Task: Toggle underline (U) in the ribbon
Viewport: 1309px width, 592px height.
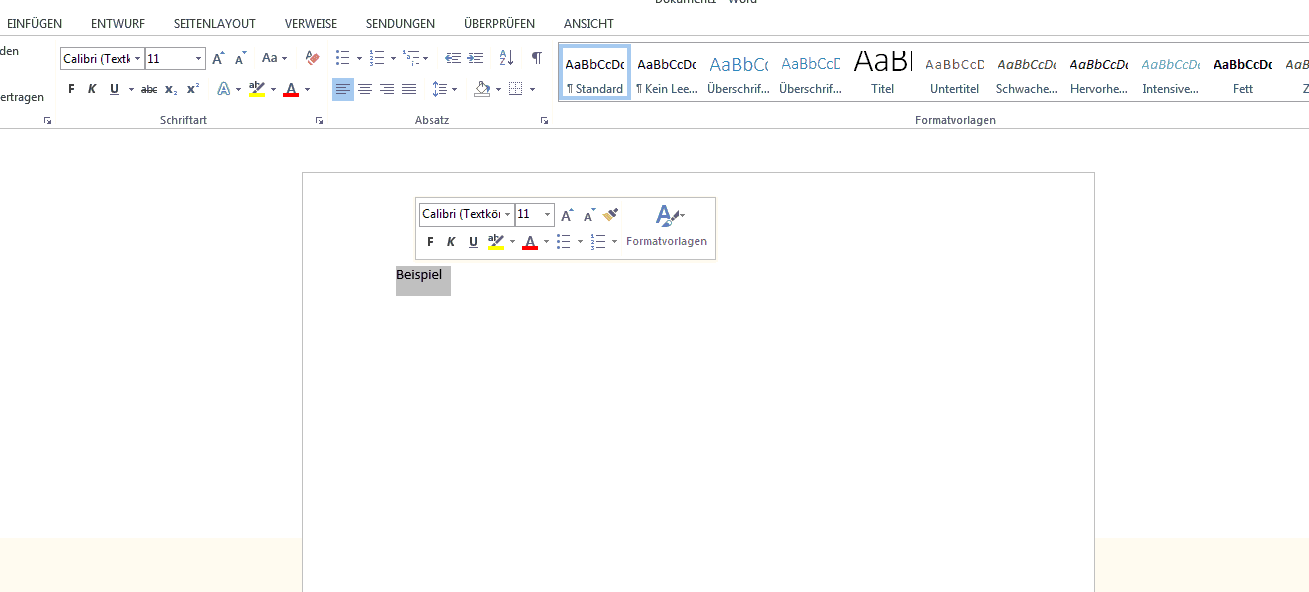Action: [114, 89]
